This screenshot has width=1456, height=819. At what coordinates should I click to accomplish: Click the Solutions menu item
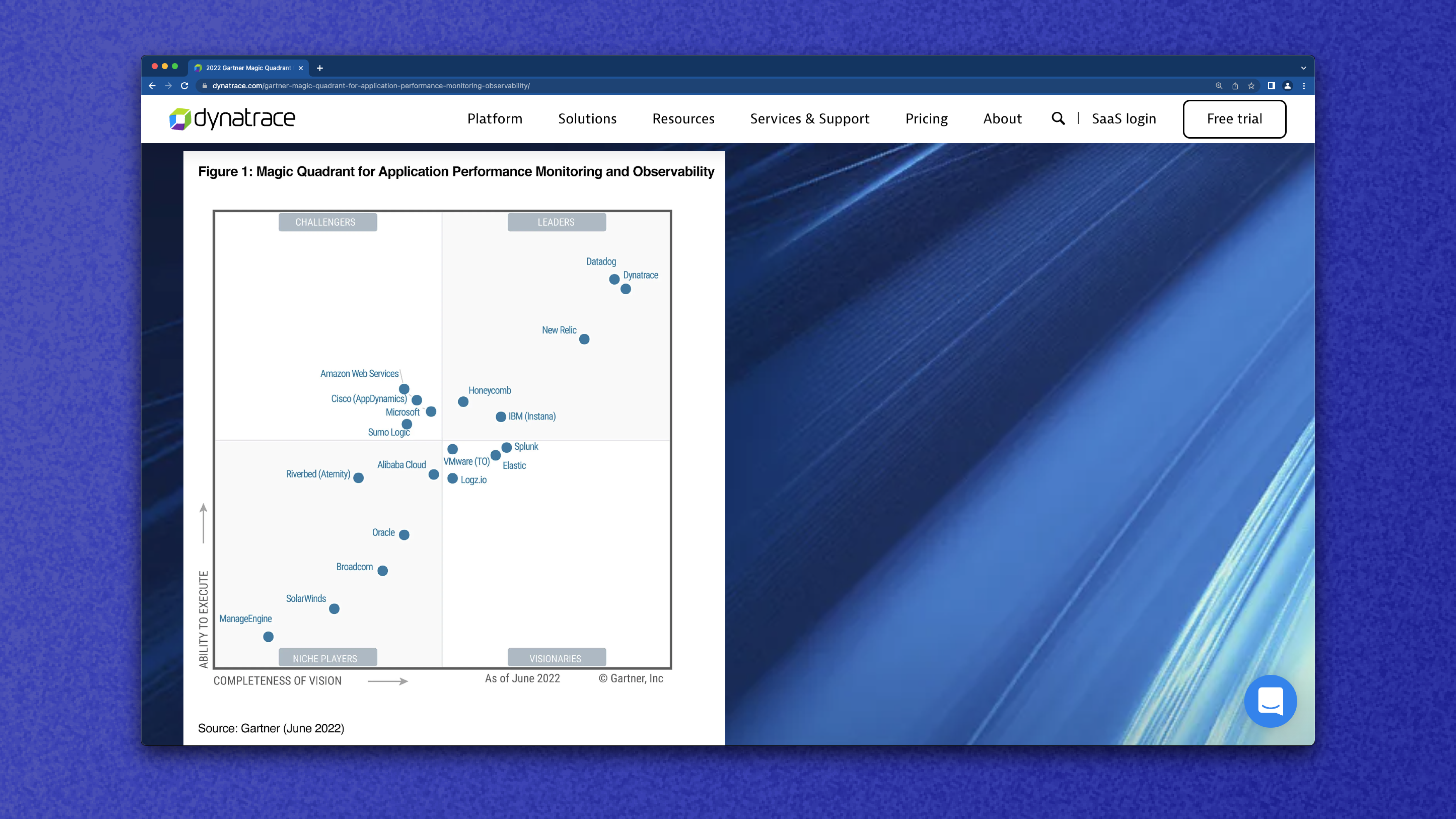[x=587, y=118]
